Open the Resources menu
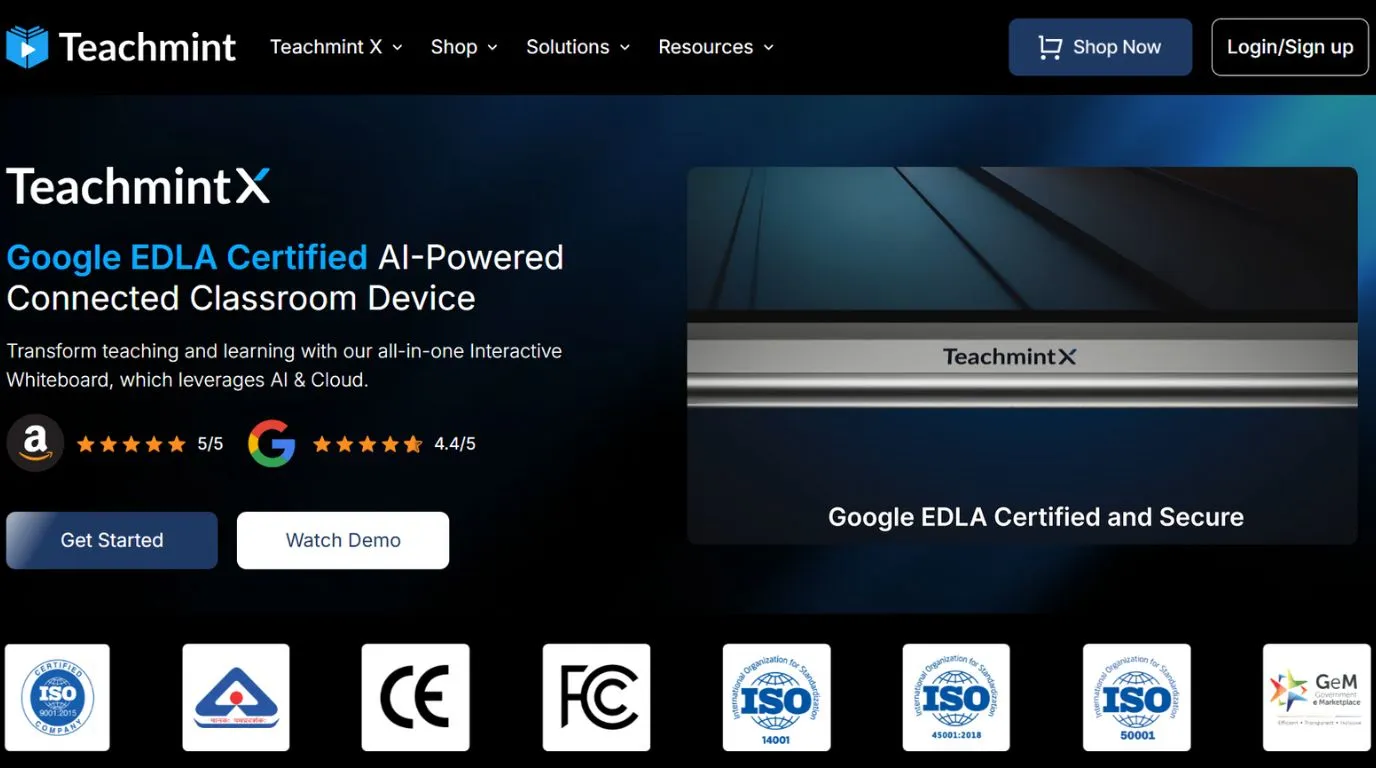Viewport: 1376px width, 768px height. tap(716, 47)
